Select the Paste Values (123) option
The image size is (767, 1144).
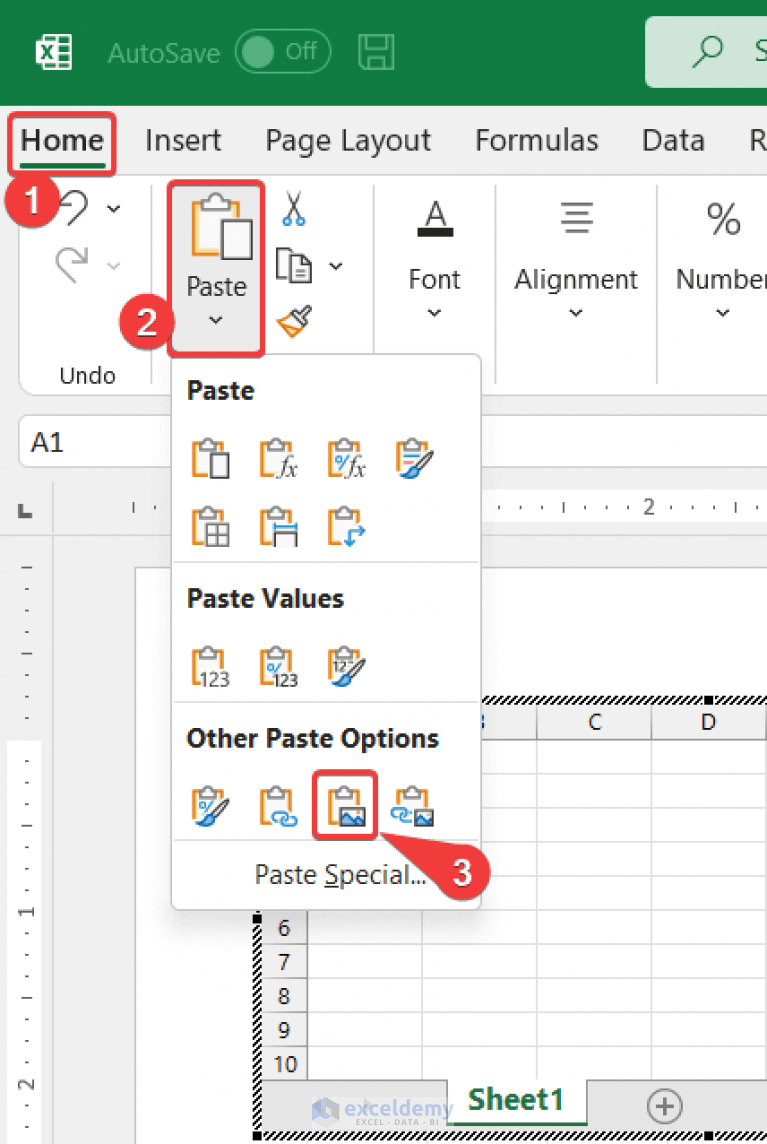(x=209, y=665)
